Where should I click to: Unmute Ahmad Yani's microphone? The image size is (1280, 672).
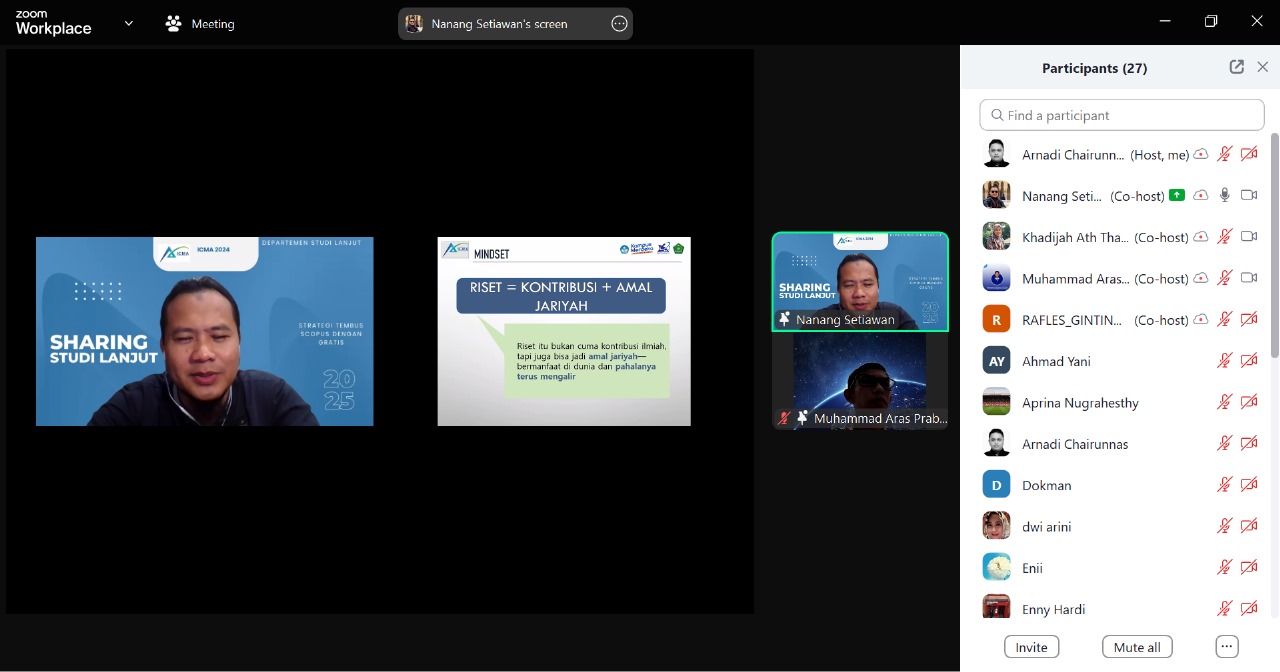click(1224, 361)
